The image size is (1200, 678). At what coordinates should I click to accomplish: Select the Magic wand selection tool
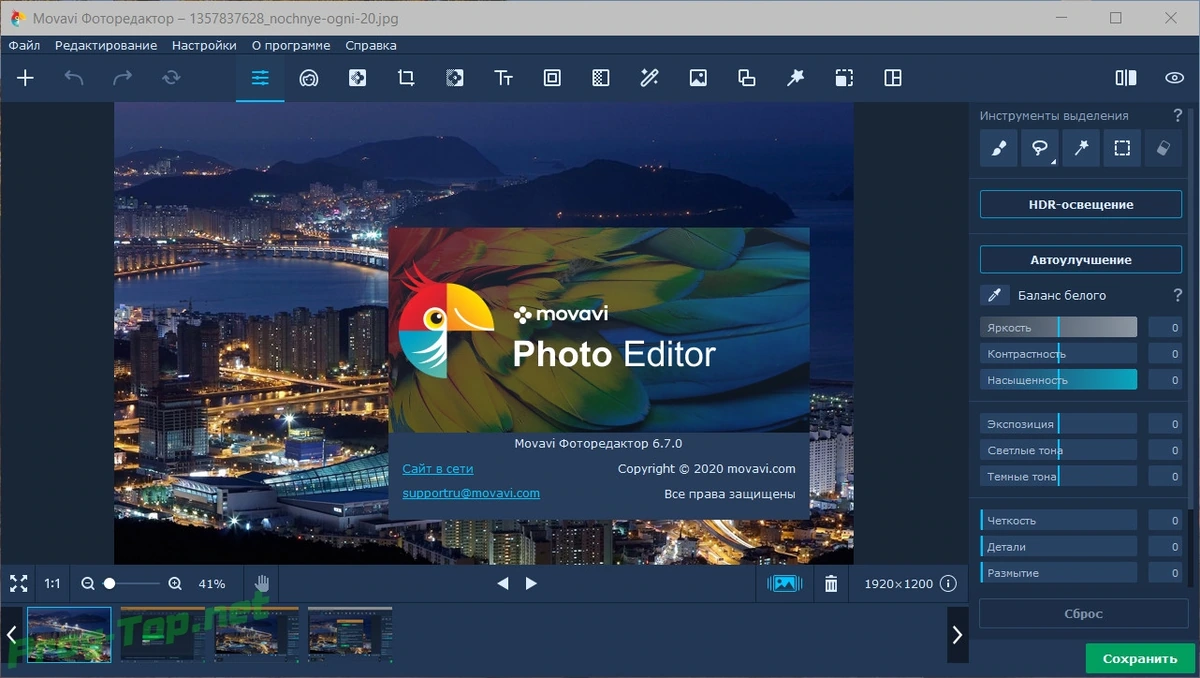[x=1081, y=148]
